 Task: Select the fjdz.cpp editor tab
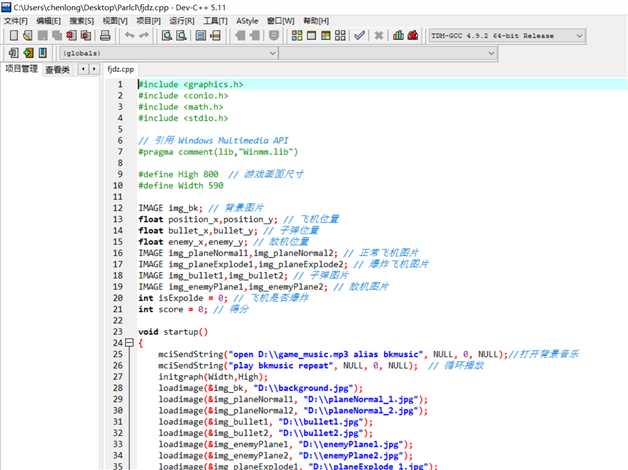[121, 69]
